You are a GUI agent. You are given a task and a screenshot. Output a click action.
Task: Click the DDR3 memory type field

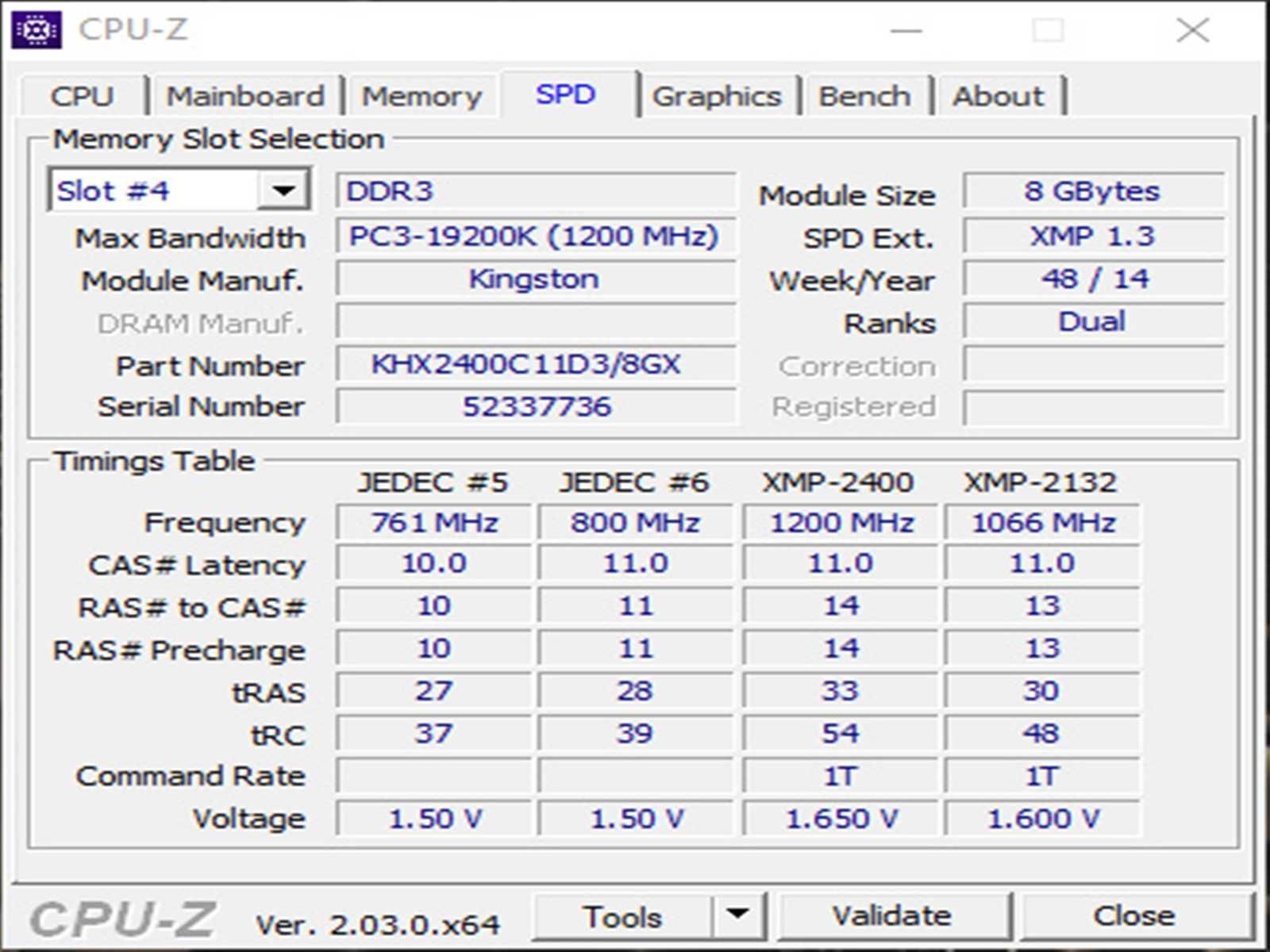pos(536,191)
